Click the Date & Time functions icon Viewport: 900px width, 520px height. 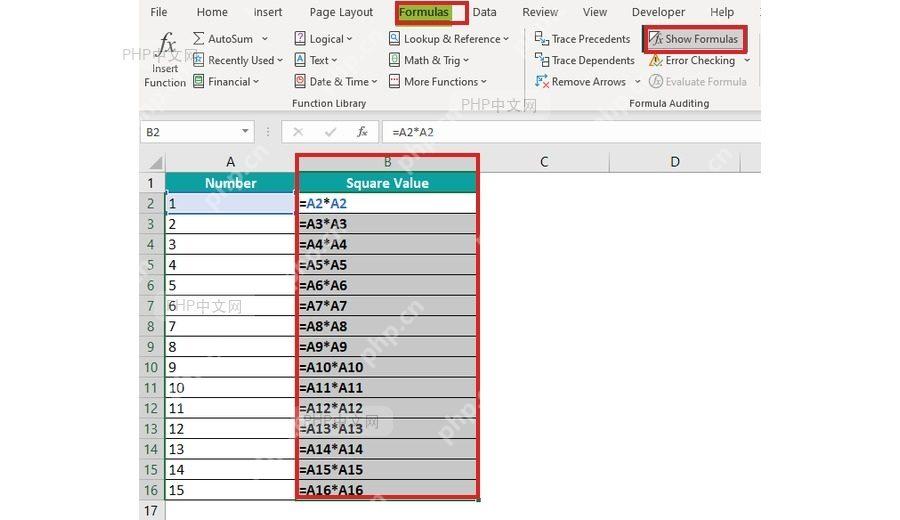[x=300, y=81]
